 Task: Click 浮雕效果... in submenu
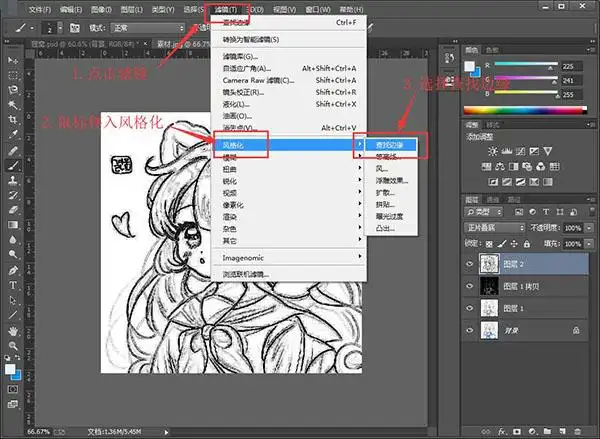[391, 180]
